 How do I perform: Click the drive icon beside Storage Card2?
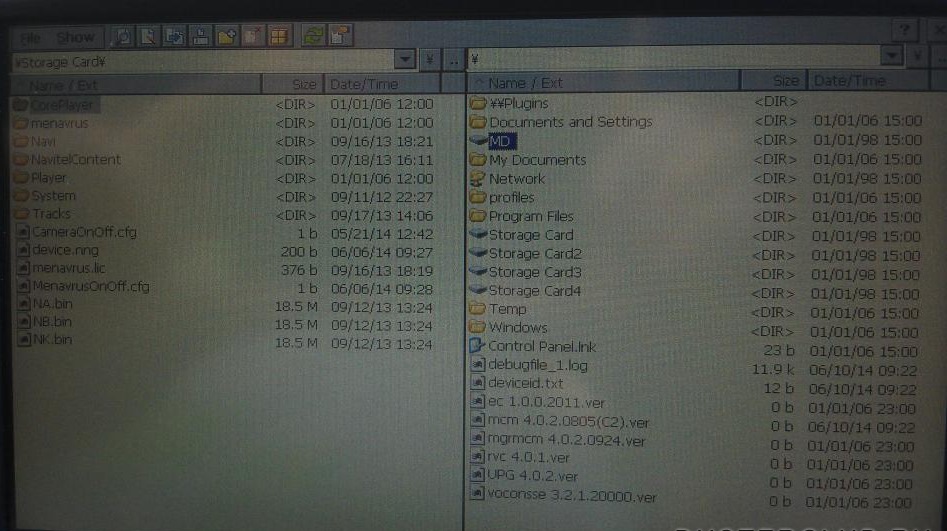coord(478,253)
